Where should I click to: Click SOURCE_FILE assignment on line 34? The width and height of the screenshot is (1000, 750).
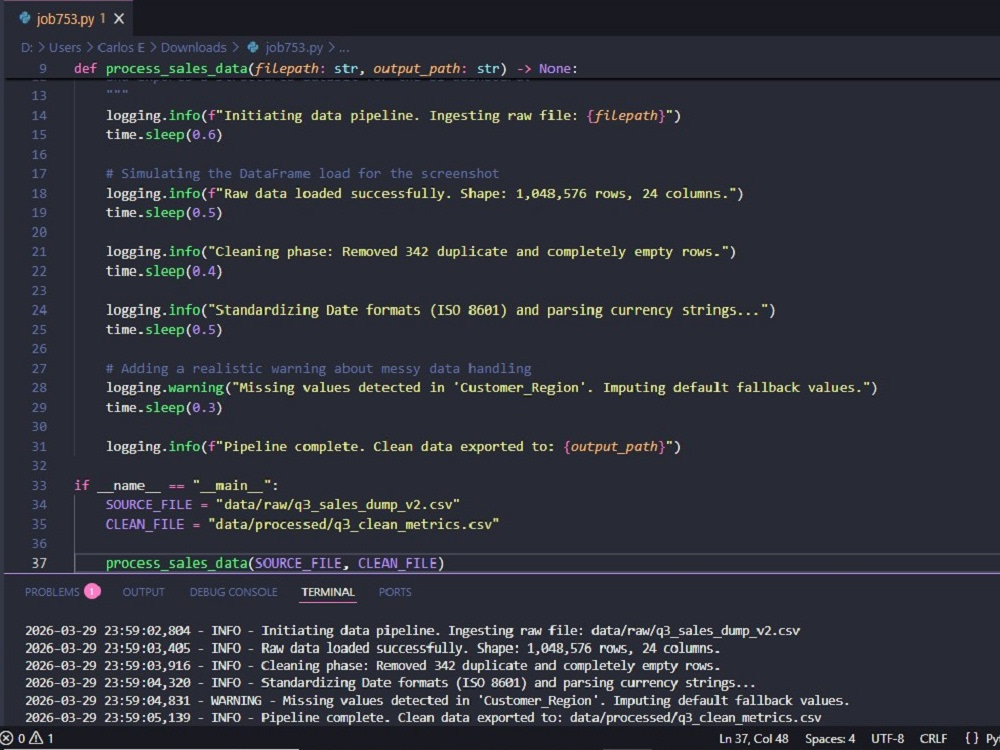click(x=283, y=504)
